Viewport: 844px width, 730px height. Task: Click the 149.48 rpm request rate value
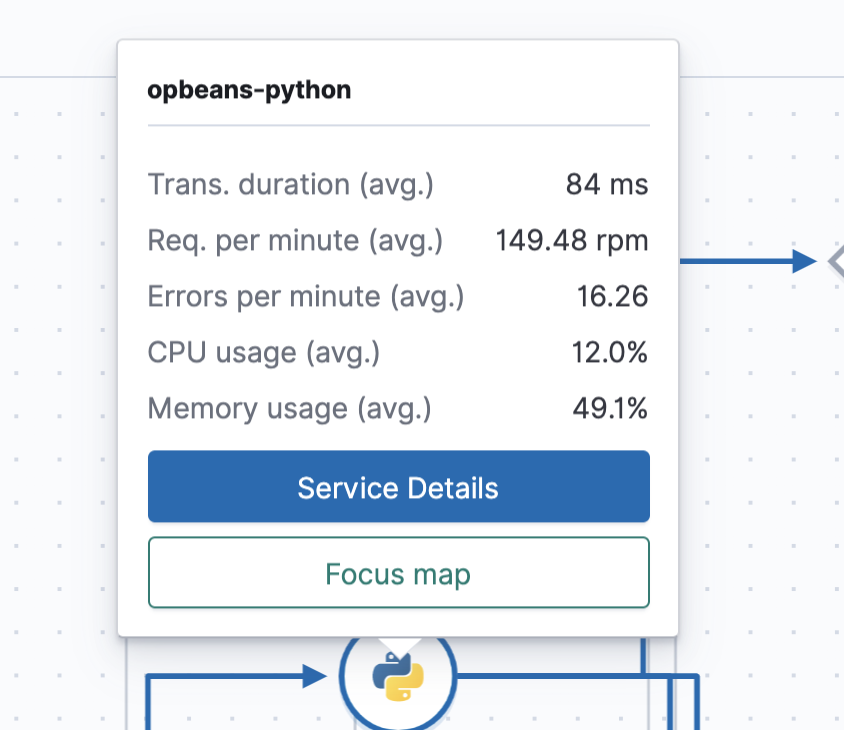(571, 240)
